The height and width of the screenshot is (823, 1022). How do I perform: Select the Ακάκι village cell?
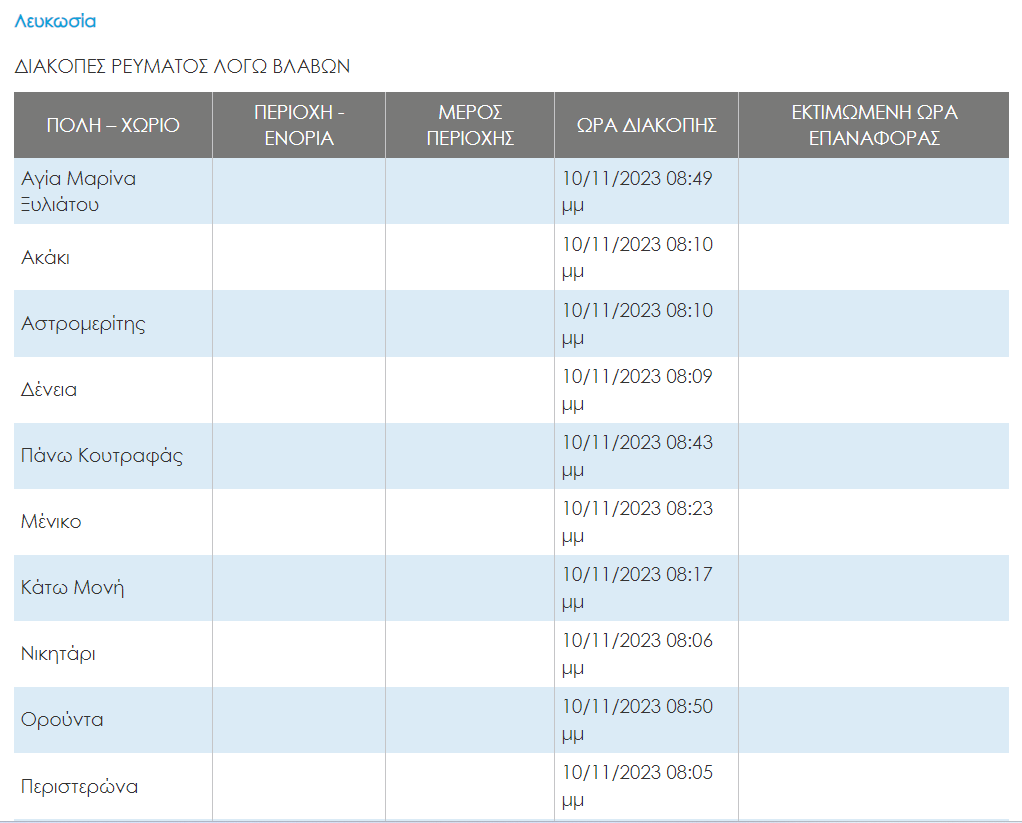46,257
